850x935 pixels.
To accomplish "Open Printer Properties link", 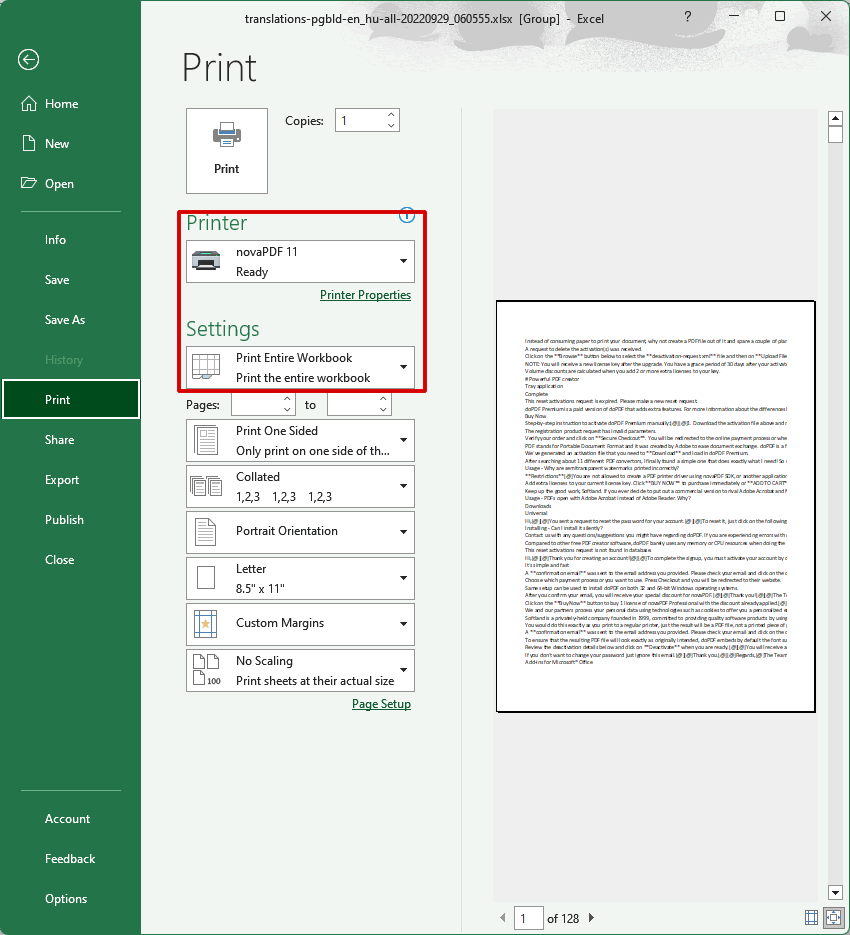I will pos(364,294).
